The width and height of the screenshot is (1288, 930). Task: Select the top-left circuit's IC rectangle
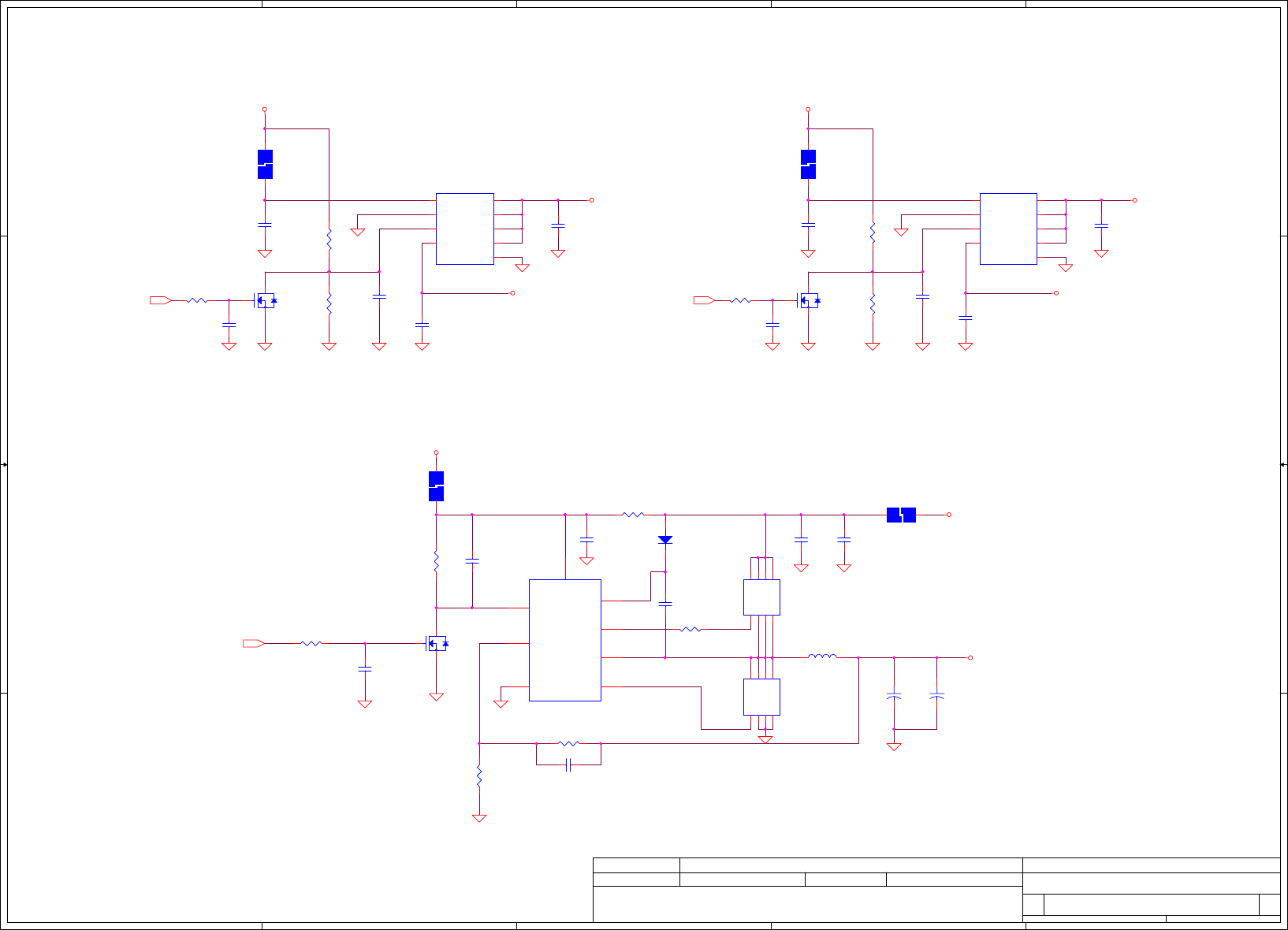point(465,229)
